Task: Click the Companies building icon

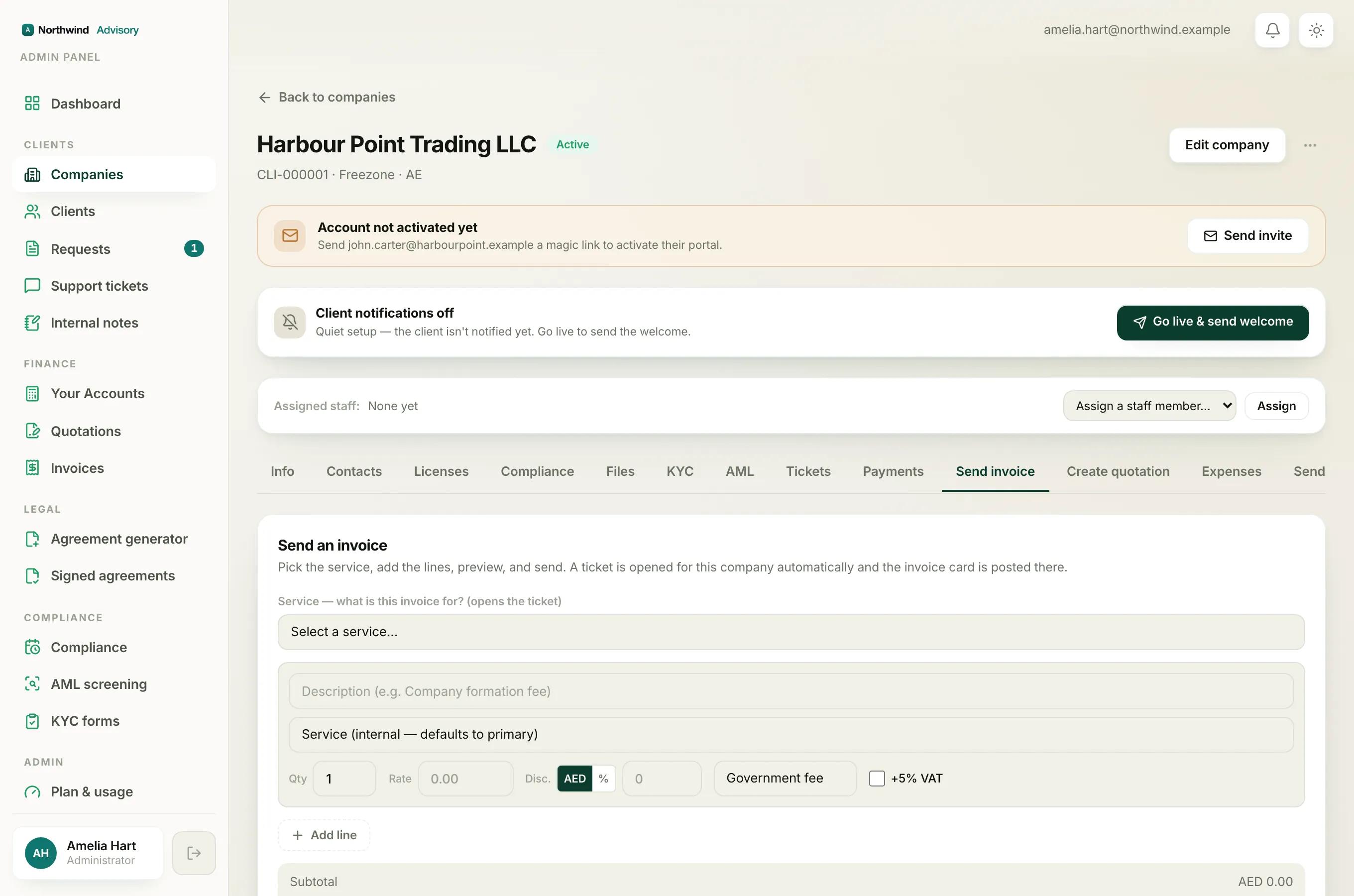Action: coord(32,174)
